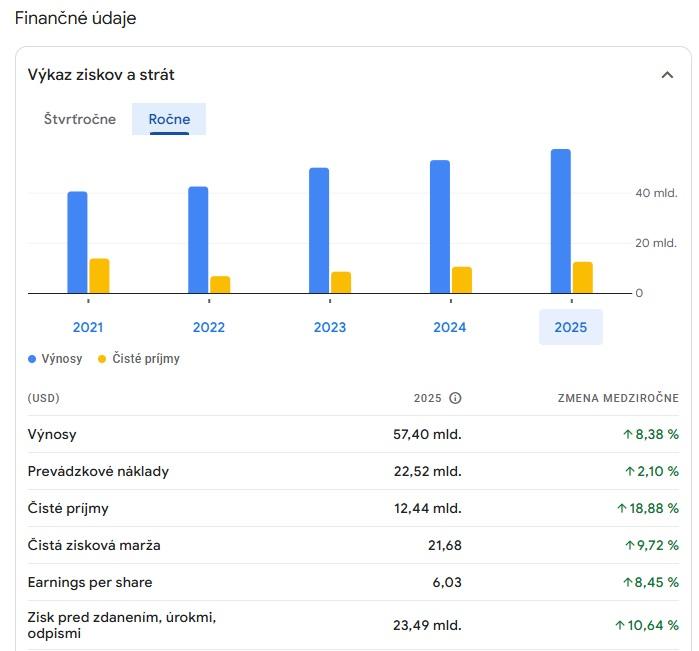This screenshot has height=651, width=699.
Task: Click the Prevádzkové náklady row label
Action: click(x=98, y=471)
